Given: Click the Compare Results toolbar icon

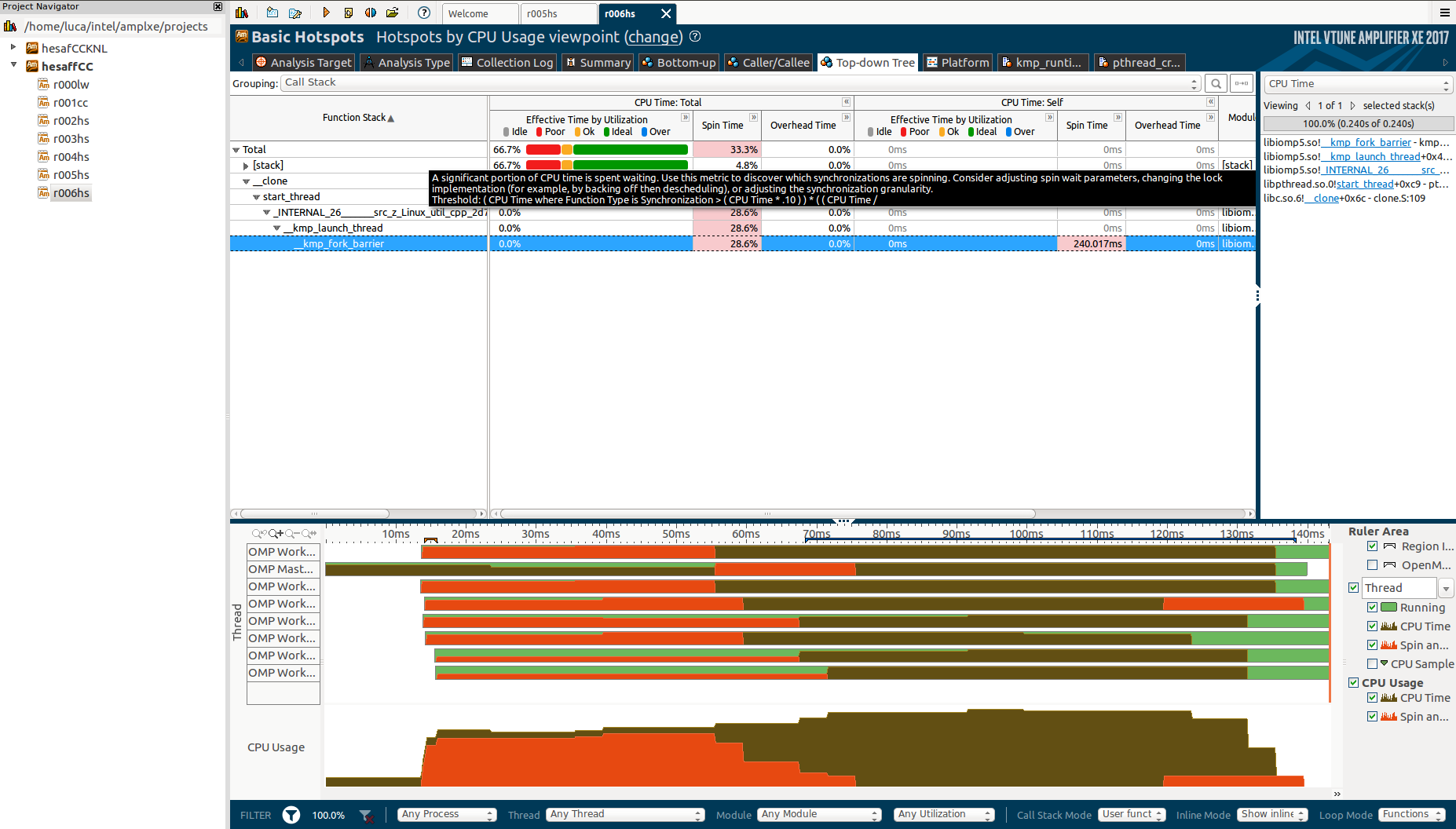Looking at the screenshot, I should tap(371, 13).
